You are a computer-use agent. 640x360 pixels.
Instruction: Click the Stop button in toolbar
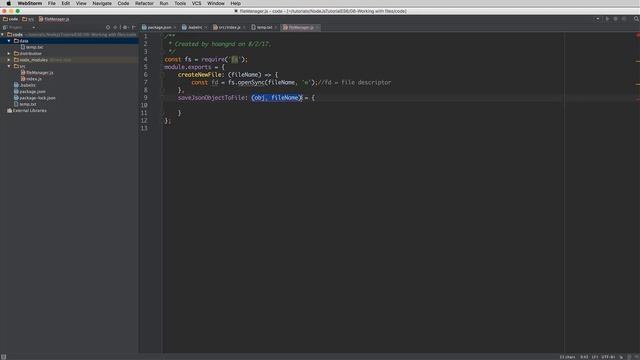tap(624, 19)
